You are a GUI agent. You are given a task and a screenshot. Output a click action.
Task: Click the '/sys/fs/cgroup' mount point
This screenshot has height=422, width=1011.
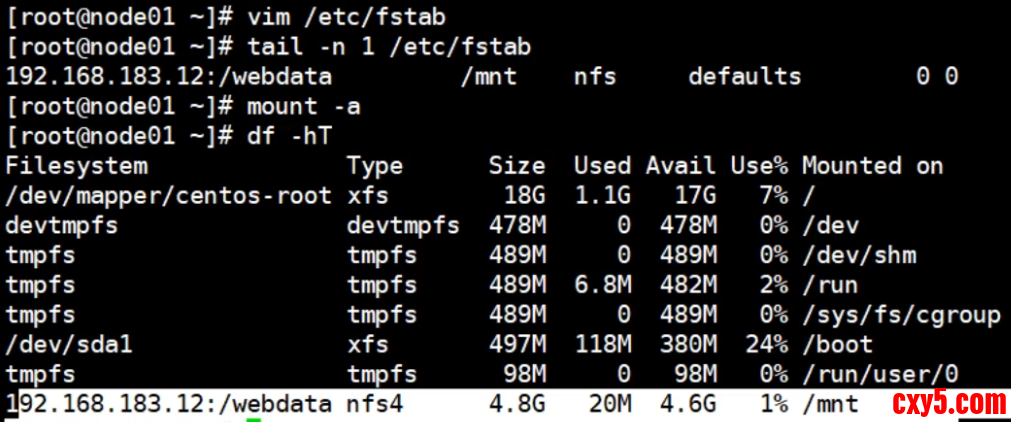click(901, 315)
